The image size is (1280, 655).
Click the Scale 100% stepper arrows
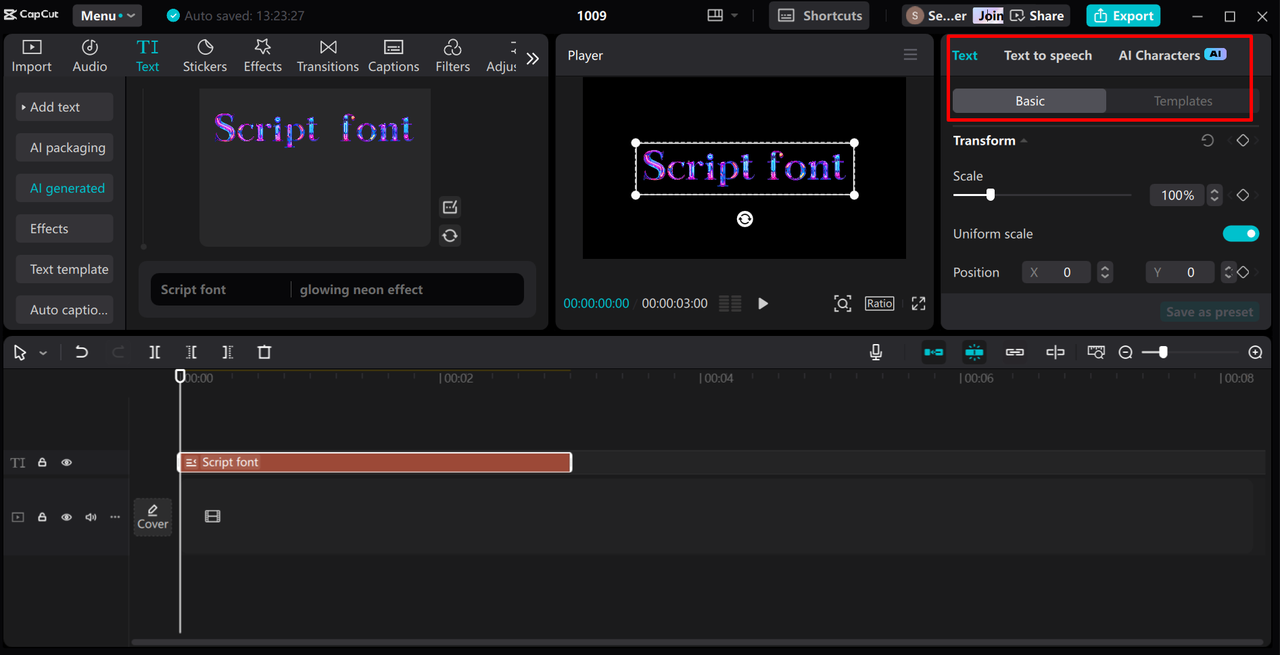[1214, 195]
